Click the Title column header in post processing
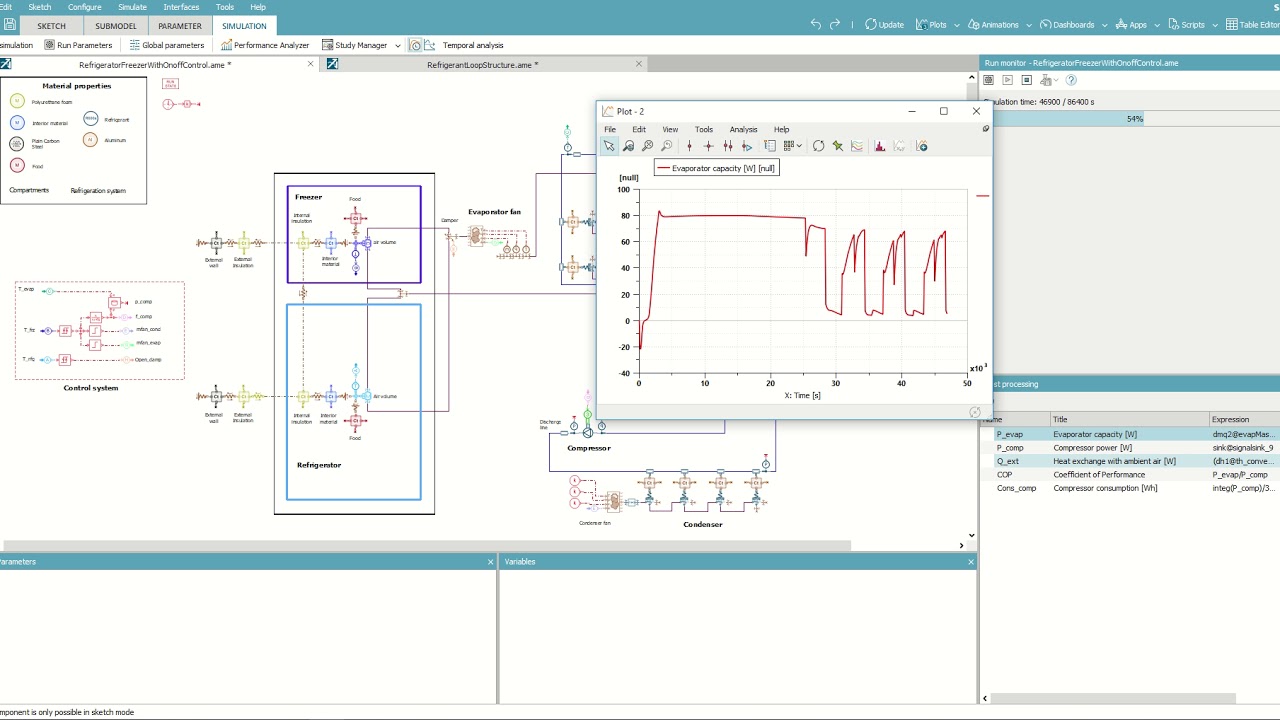Image resolution: width=1280 pixels, height=720 pixels. tap(1129, 419)
